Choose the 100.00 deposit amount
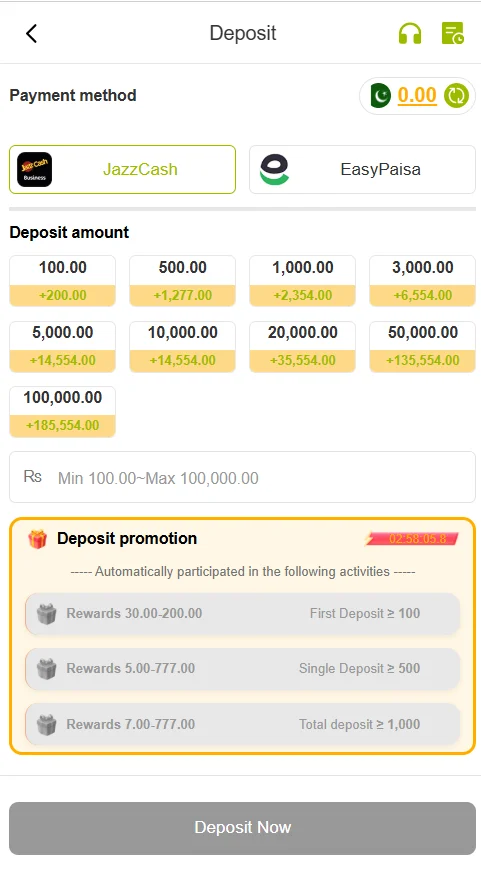This screenshot has width=481, height=870. coord(63,281)
